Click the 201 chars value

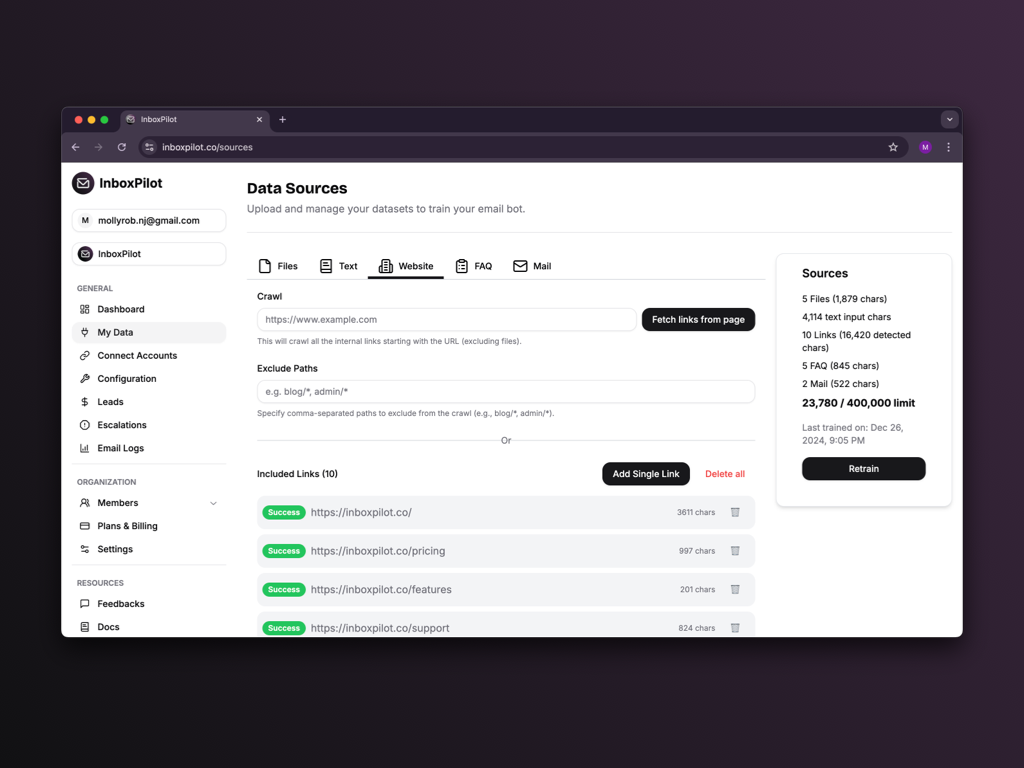[x=697, y=590]
